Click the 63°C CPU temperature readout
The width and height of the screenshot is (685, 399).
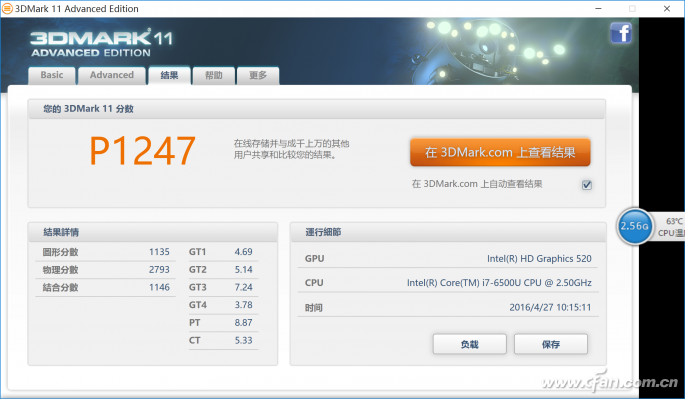671,227
